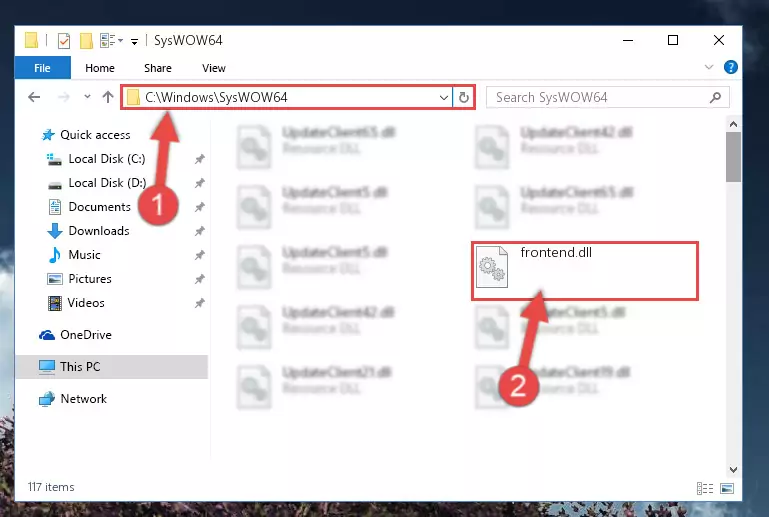The height and width of the screenshot is (517, 769).
Task: Open Local Disk (D:) in sidebar
Action: [107, 183]
